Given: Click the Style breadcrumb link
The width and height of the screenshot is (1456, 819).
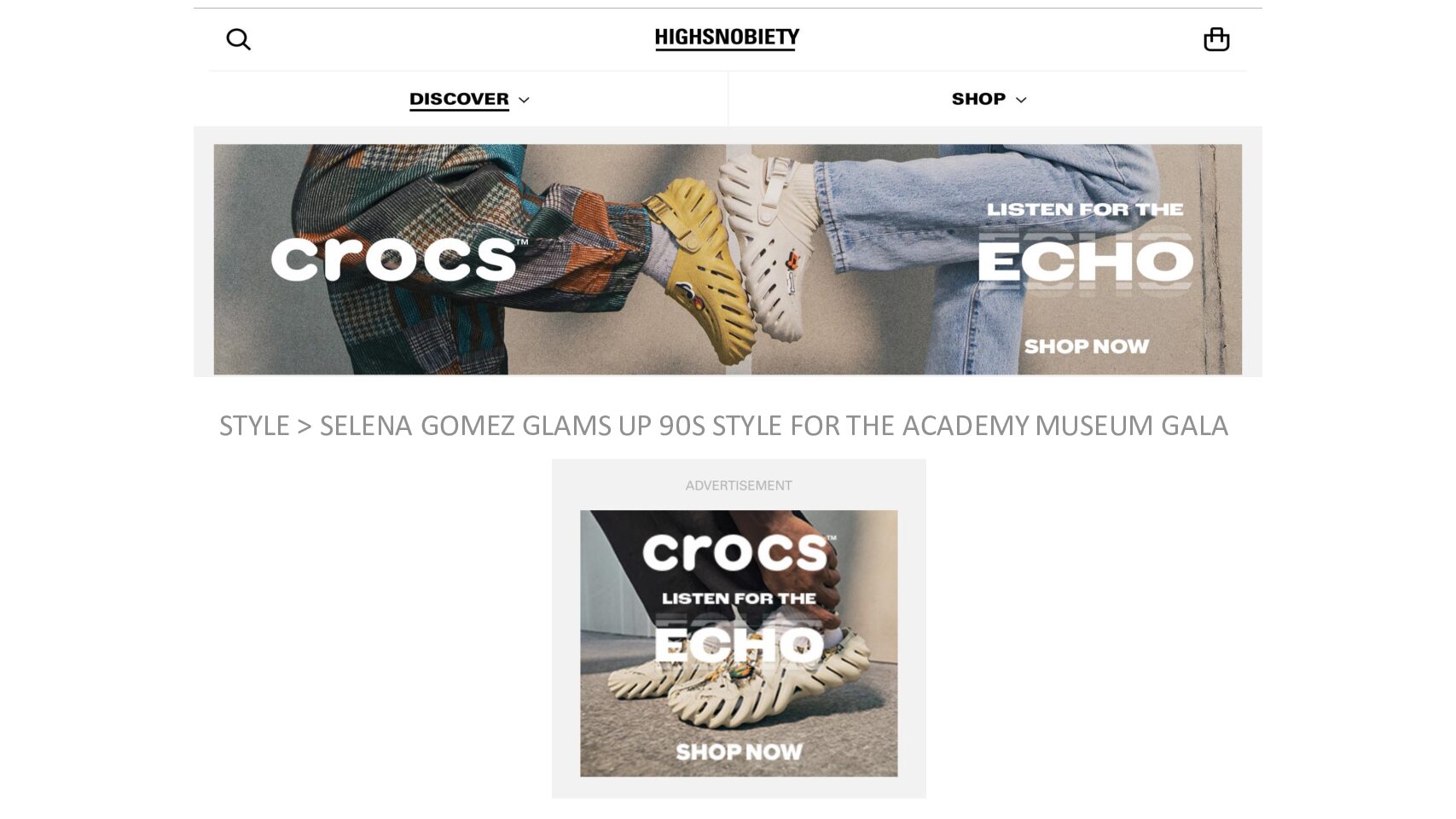Looking at the screenshot, I should [x=254, y=425].
